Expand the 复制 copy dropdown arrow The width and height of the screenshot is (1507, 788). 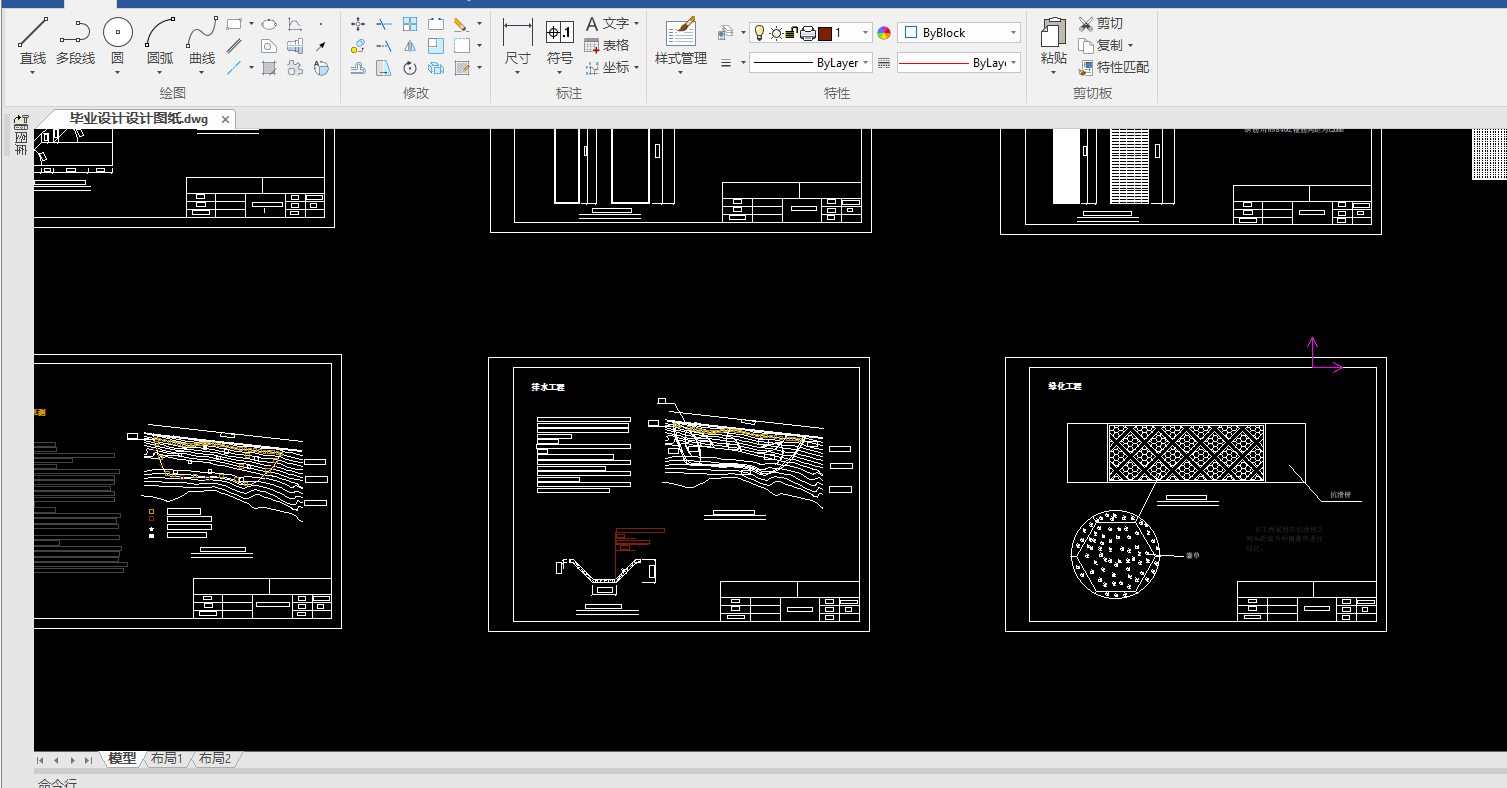point(1130,46)
